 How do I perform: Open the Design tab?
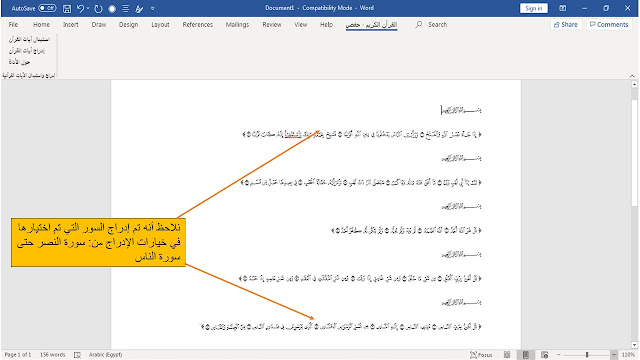[129, 24]
